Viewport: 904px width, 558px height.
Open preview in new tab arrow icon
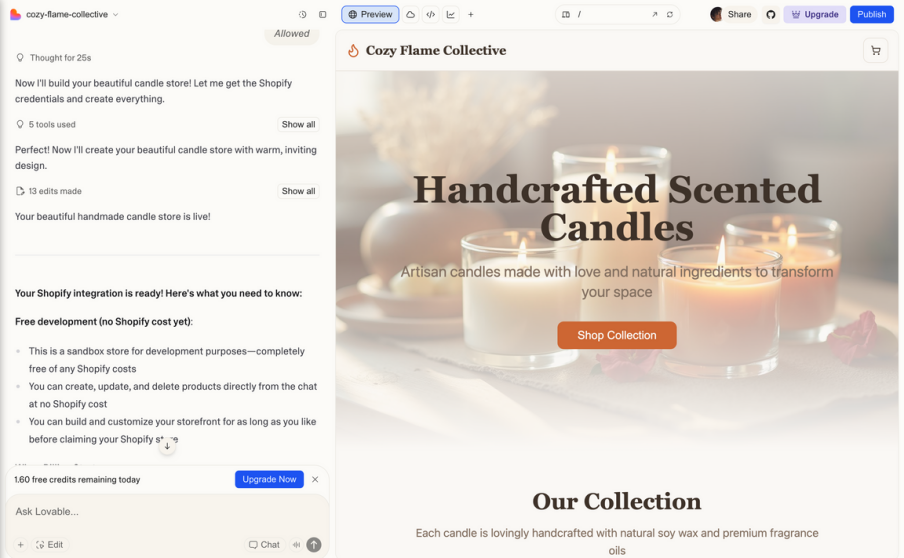coord(654,14)
